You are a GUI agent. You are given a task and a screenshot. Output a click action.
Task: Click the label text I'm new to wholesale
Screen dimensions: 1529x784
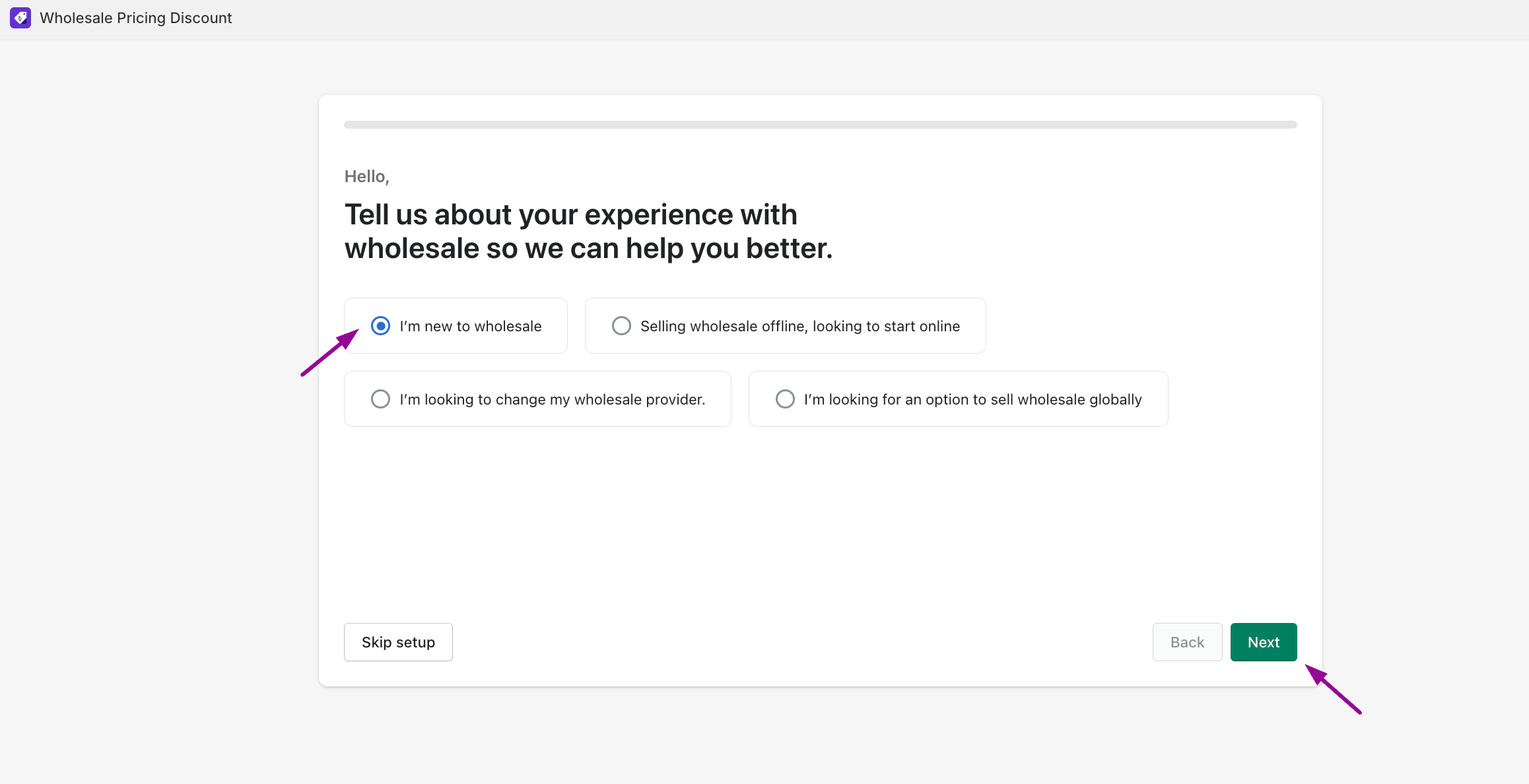click(x=471, y=326)
